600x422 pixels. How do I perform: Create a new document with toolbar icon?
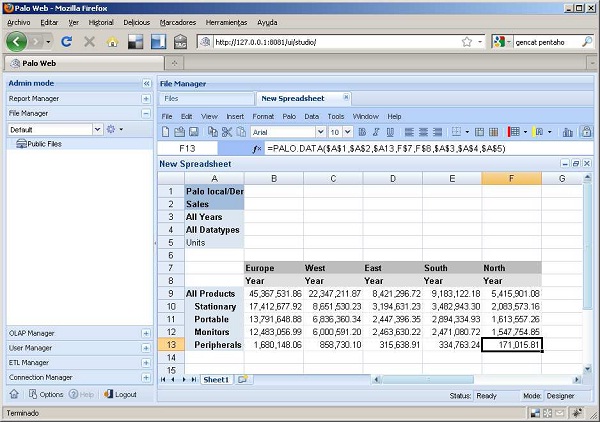click(x=165, y=132)
